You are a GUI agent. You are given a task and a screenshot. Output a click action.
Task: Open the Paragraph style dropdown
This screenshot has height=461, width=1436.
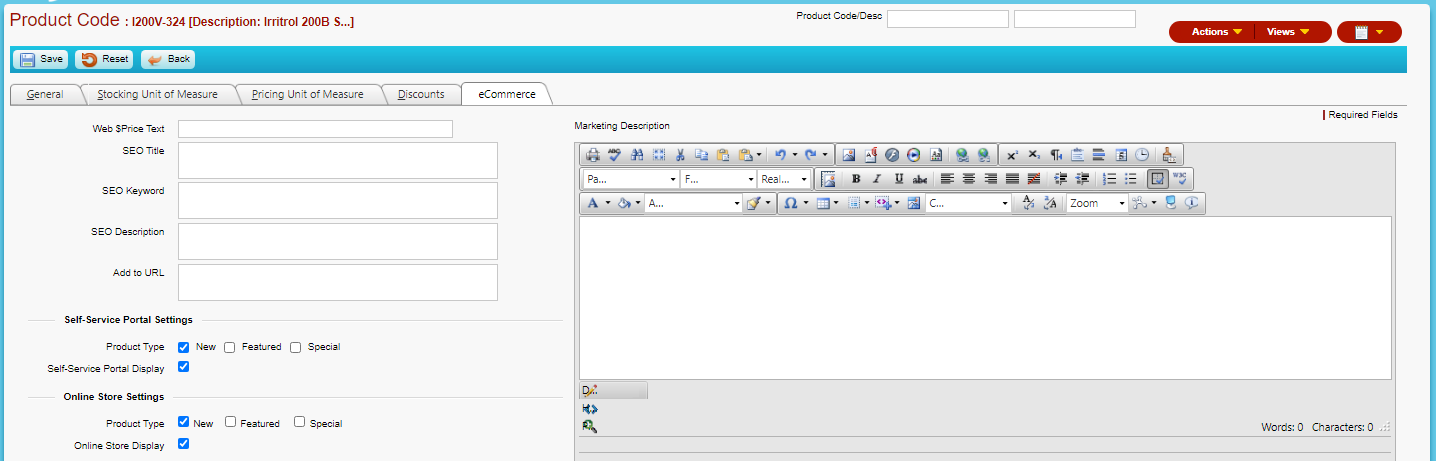(631, 179)
